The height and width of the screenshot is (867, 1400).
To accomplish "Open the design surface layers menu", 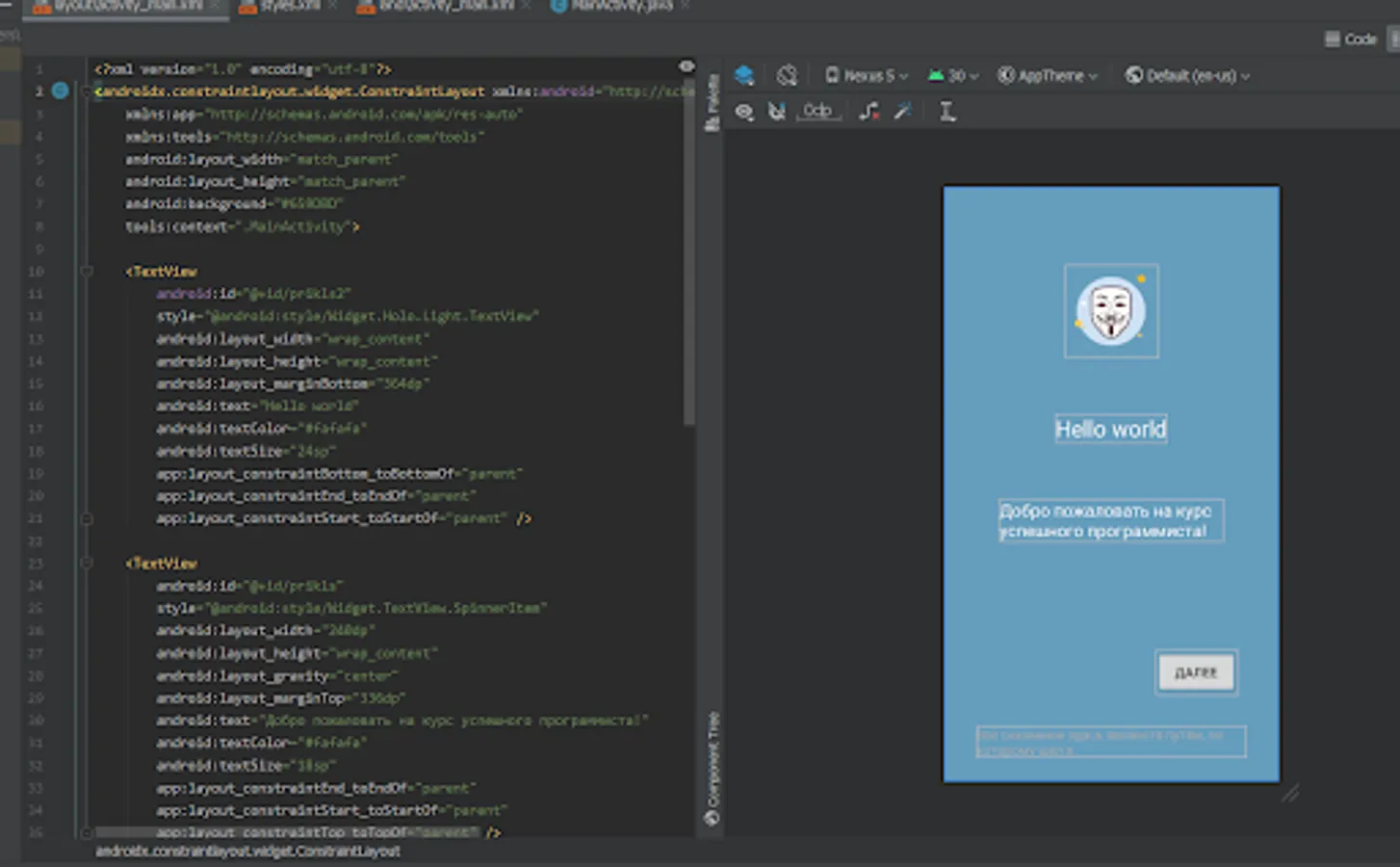I will [x=744, y=75].
